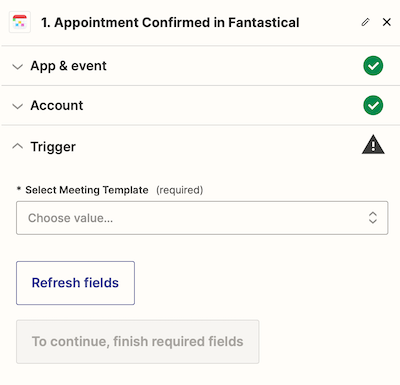The height and width of the screenshot is (385, 400).
Task: Click the disabled 'To continue, finish required fields' button
Action: coord(138,342)
